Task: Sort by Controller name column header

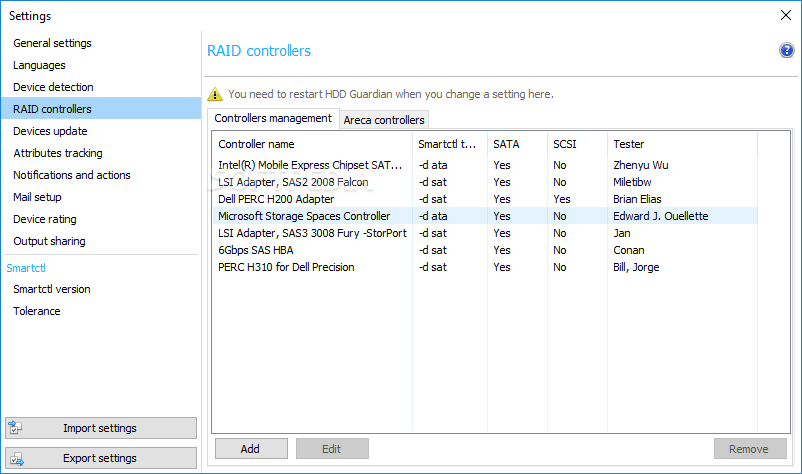Action: [x=312, y=144]
